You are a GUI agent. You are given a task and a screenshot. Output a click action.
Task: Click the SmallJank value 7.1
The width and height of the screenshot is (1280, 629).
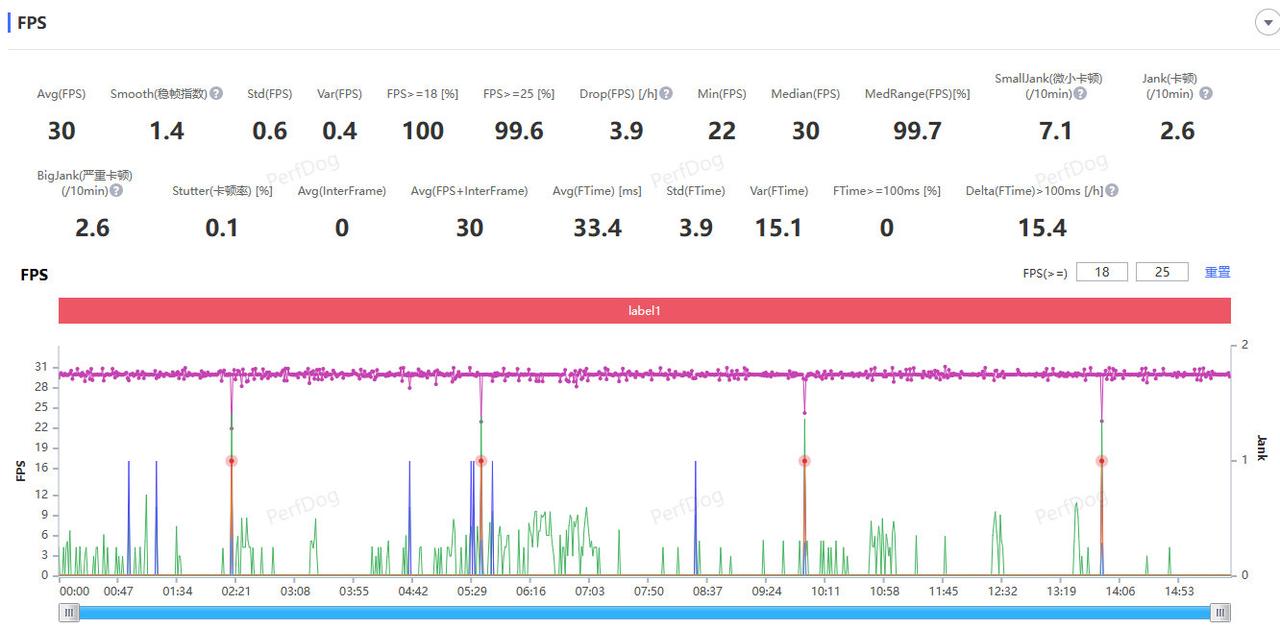tap(1056, 131)
